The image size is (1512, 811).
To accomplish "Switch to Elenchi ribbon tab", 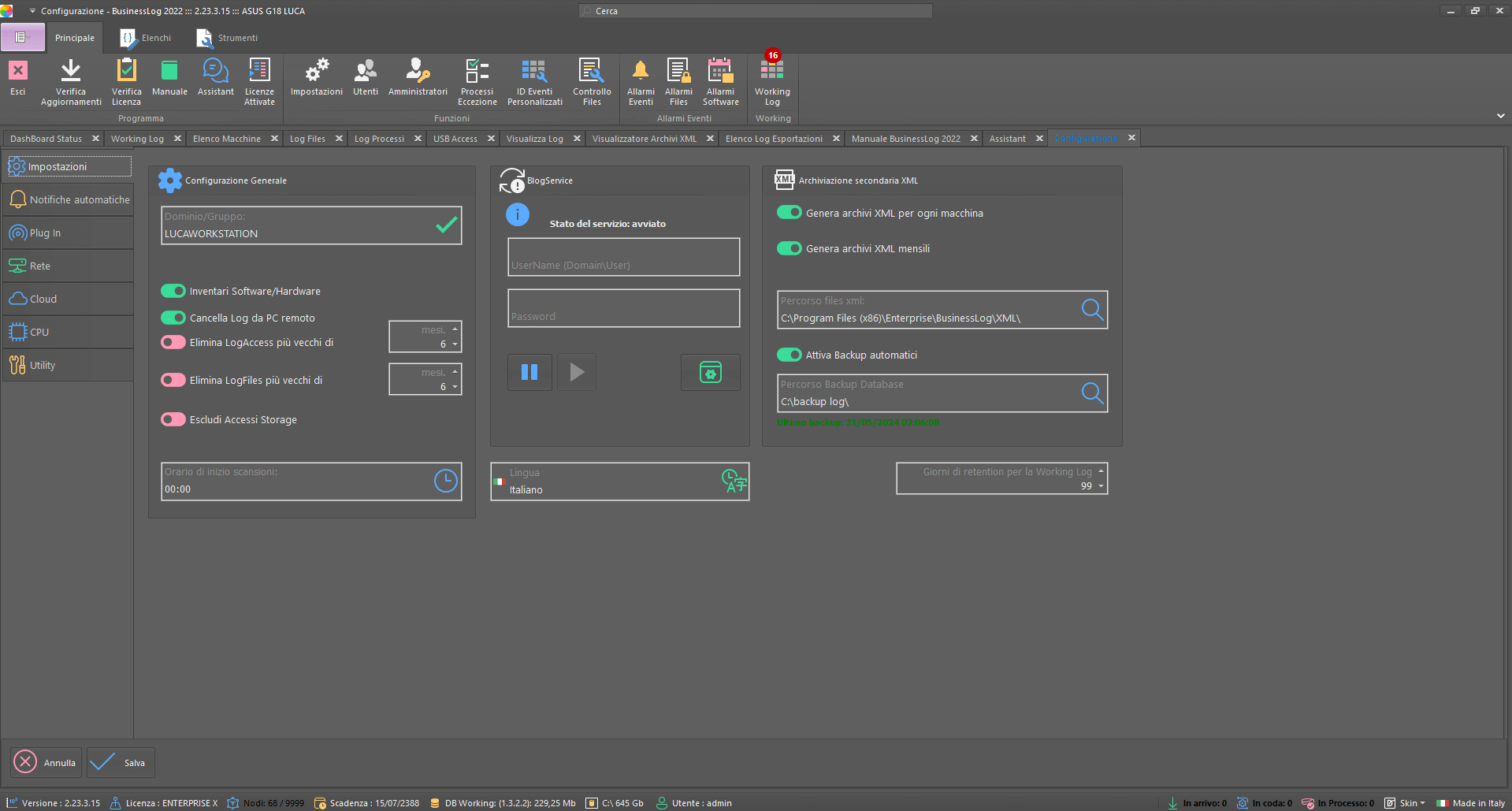I will [146, 38].
